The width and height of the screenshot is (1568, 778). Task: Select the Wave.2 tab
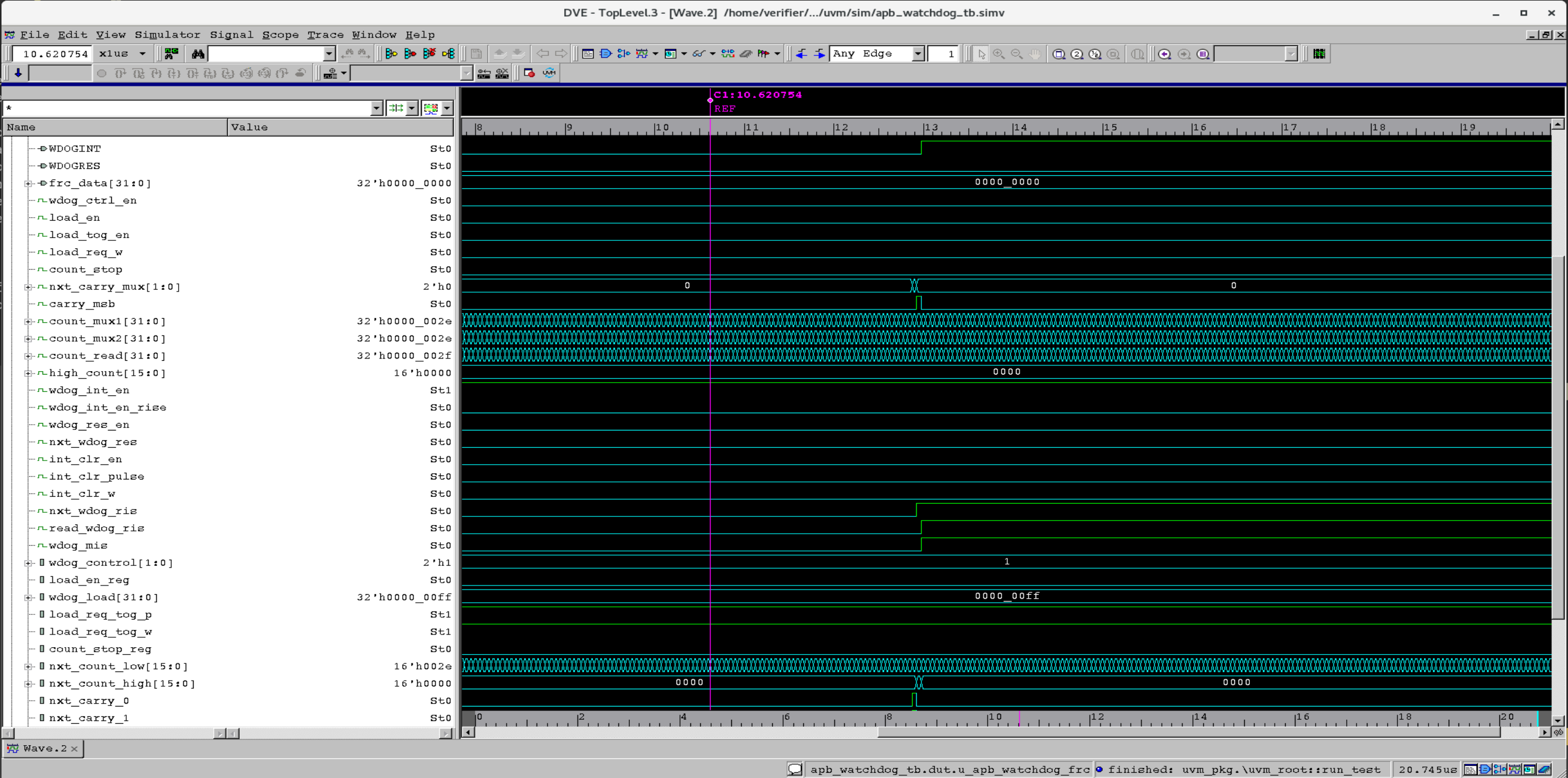44,748
